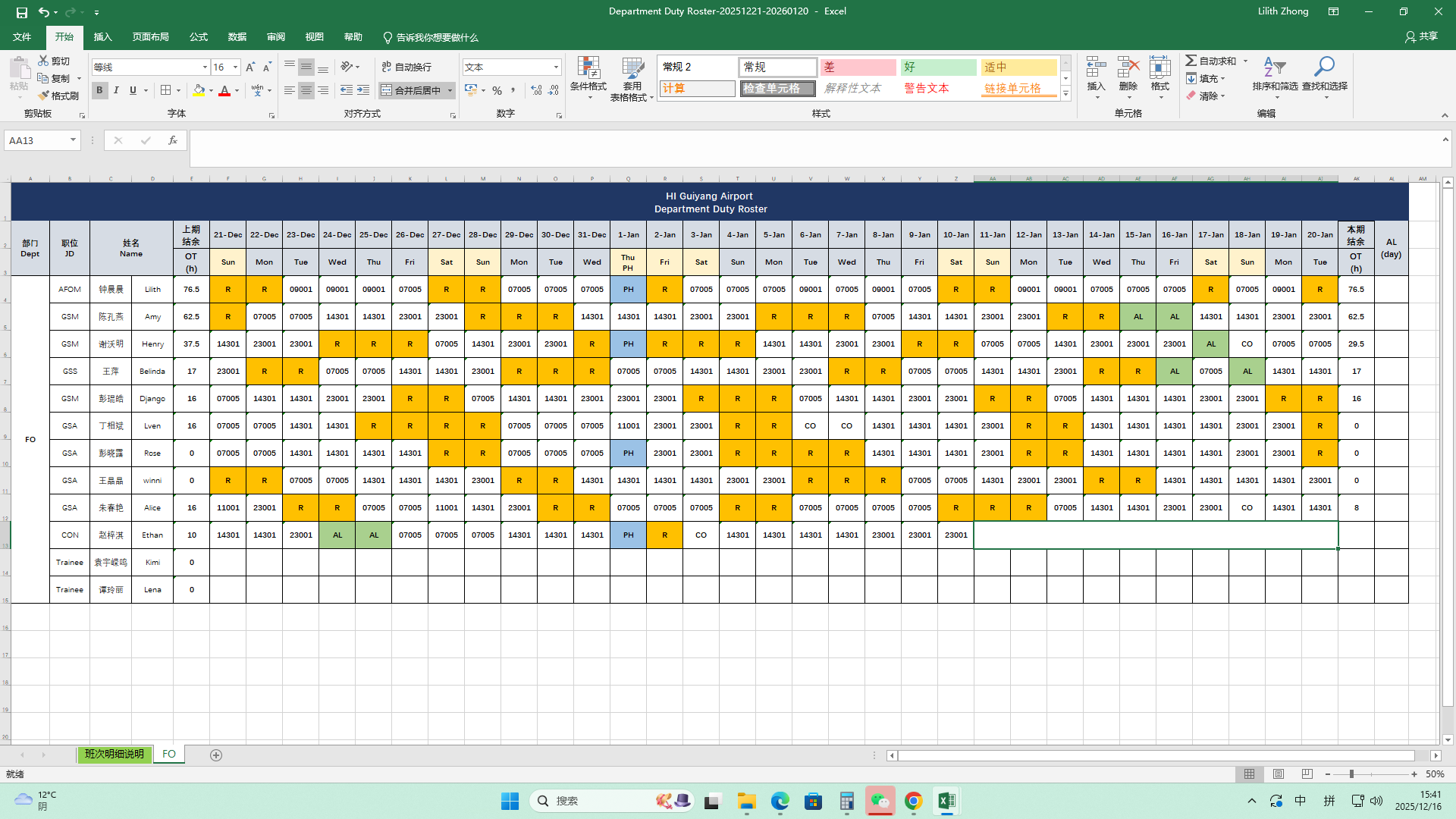The image size is (1456, 819).
Task: Click the Merge and Center button
Action: [x=412, y=90]
